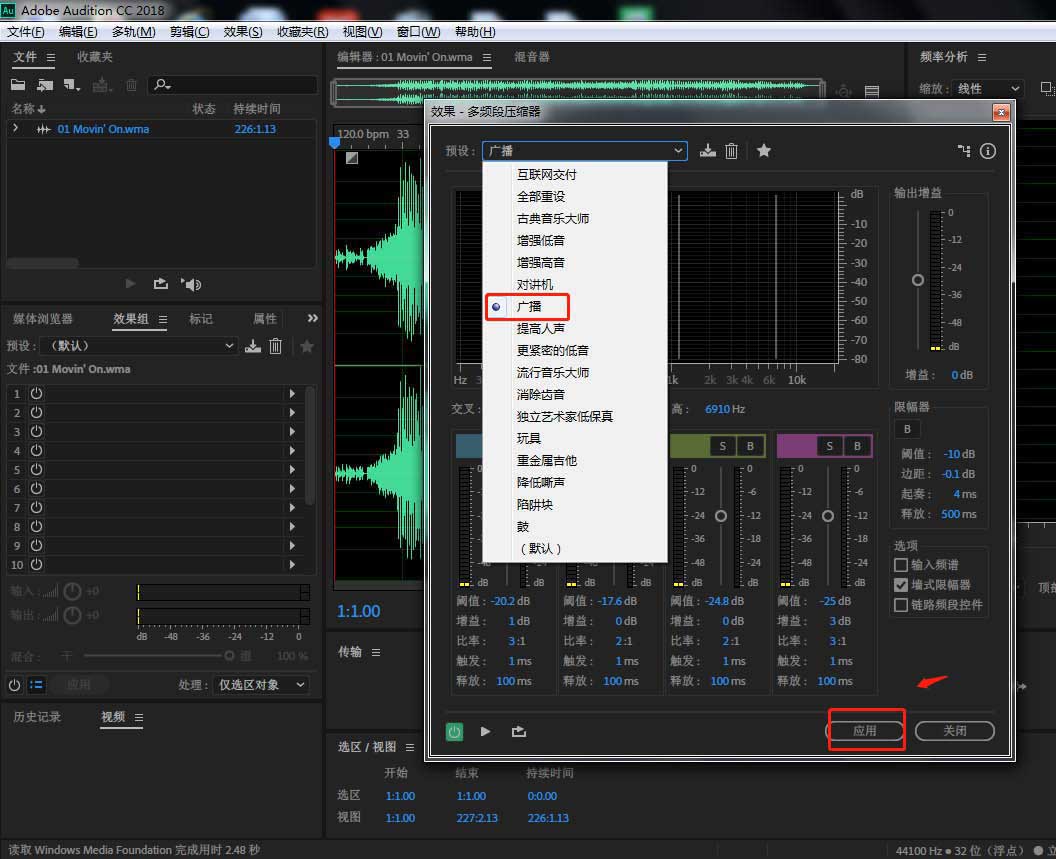
Task: Delete the preset using the dialog's trash icon
Action: pyautogui.click(x=731, y=151)
